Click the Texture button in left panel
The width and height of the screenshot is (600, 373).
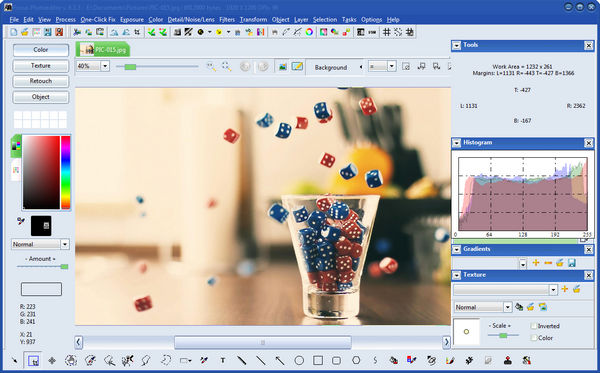(41, 65)
